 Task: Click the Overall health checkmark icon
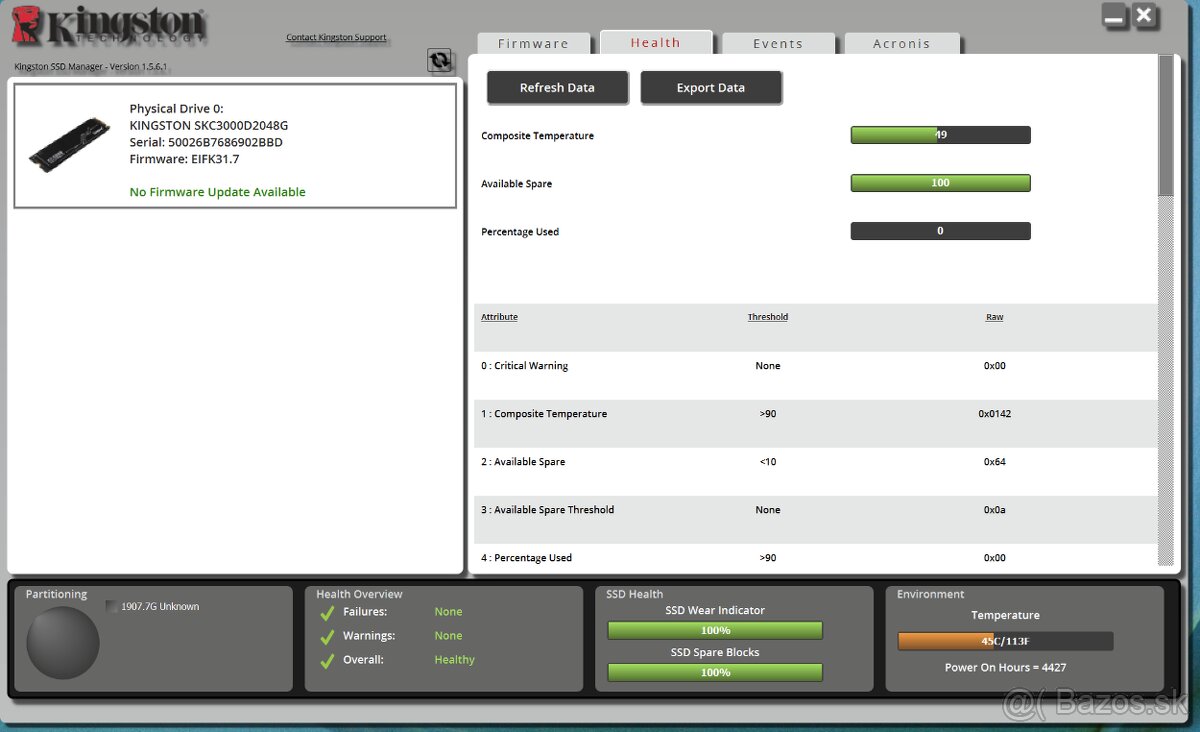327,660
